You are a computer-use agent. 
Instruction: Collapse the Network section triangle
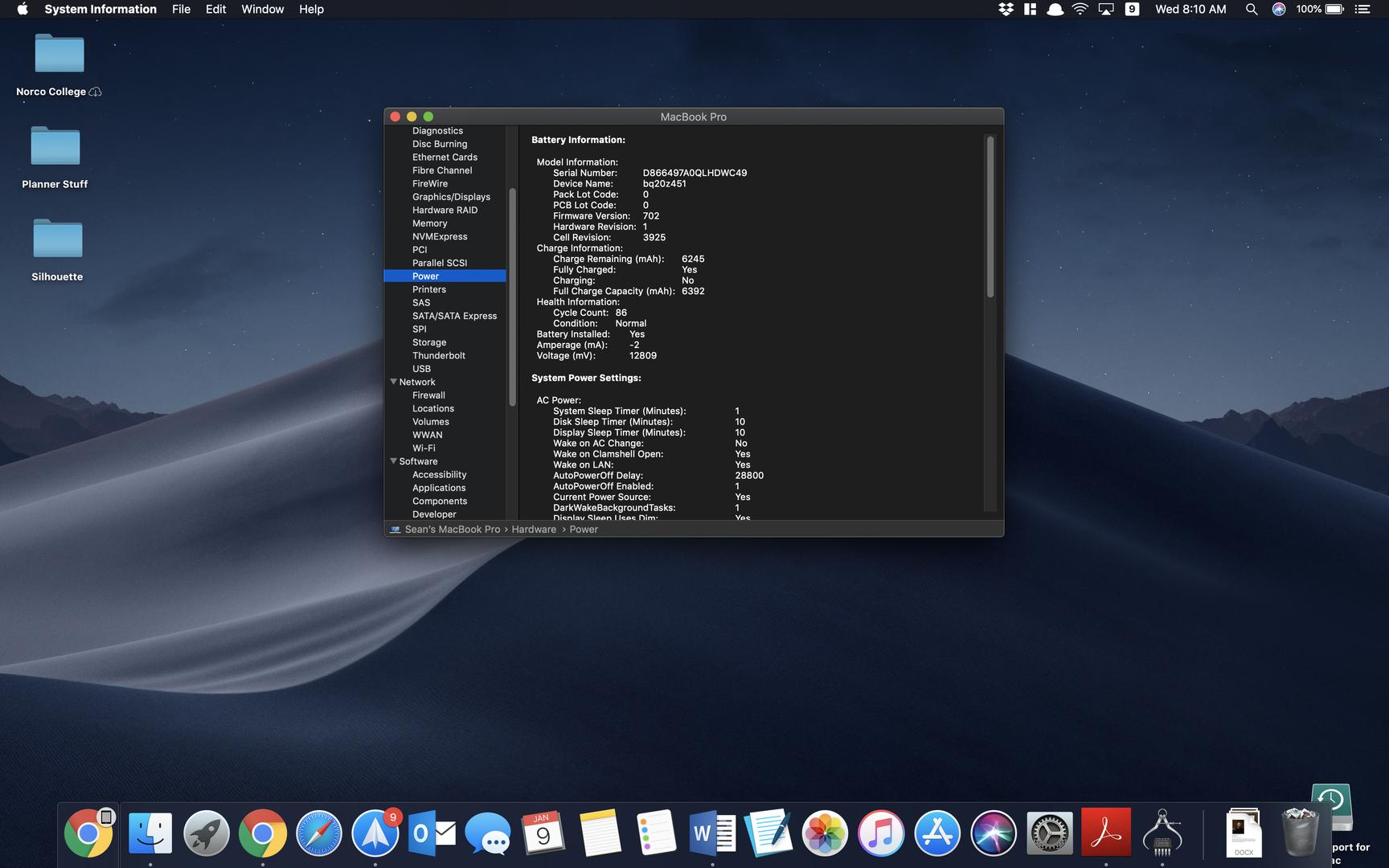coord(394,382)
